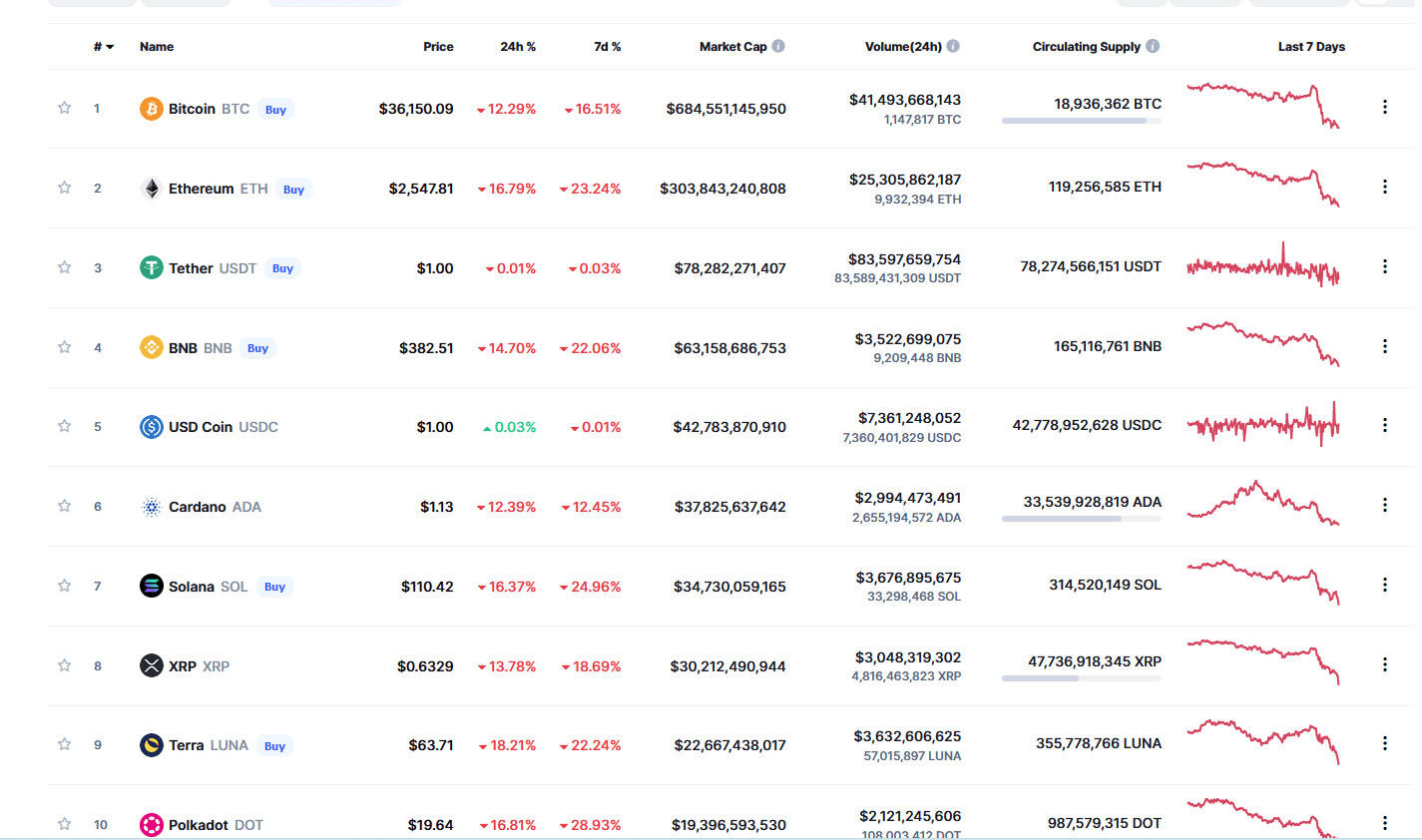Open the three-dot menu for Terra
Viewport: 1422px width, 840px height.
tap(1385, 743)
